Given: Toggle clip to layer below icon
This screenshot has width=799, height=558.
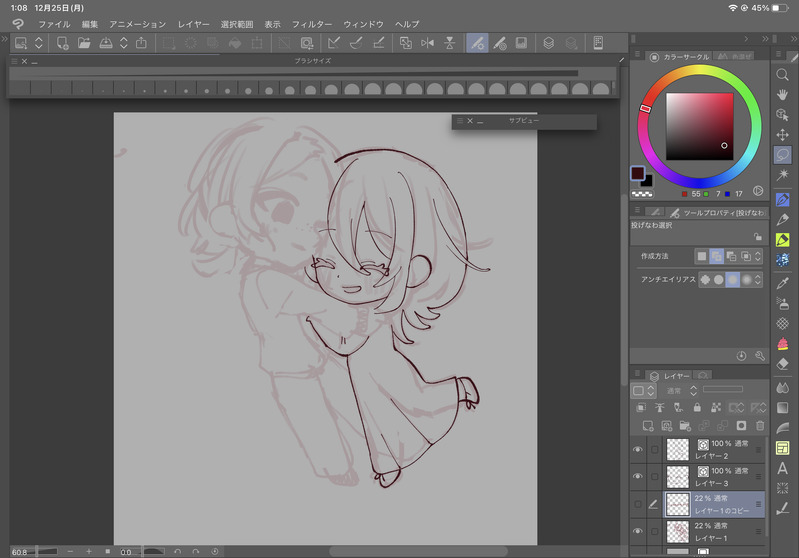Looking at the screenshot, I should pyautogui.click(x=641, y=407).
